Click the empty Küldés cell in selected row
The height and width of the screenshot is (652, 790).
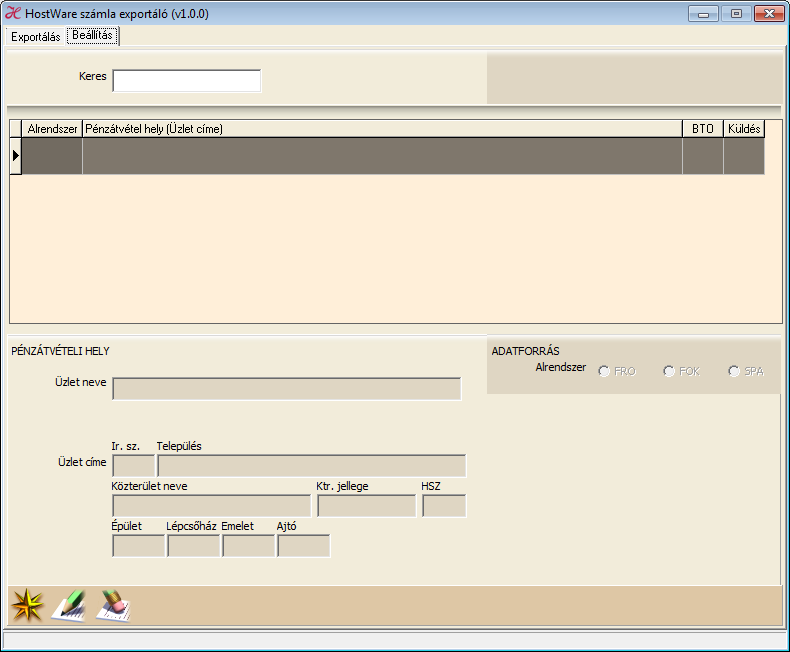[x=744, y=156]
